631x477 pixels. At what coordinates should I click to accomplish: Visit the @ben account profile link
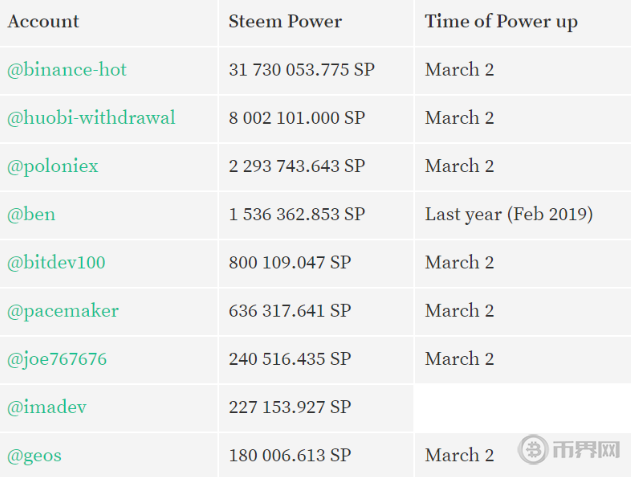32,214
